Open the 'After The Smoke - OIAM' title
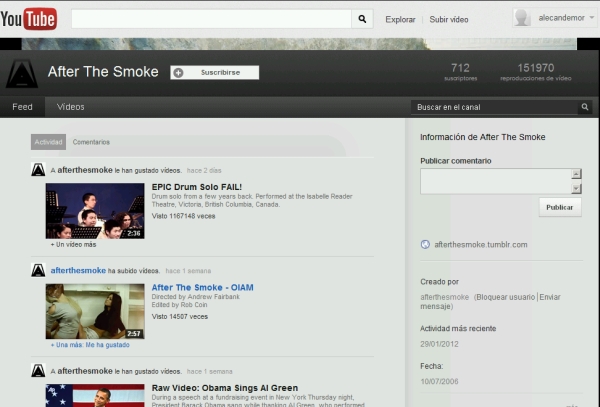The image size is (600, 407). click(202, 287)
